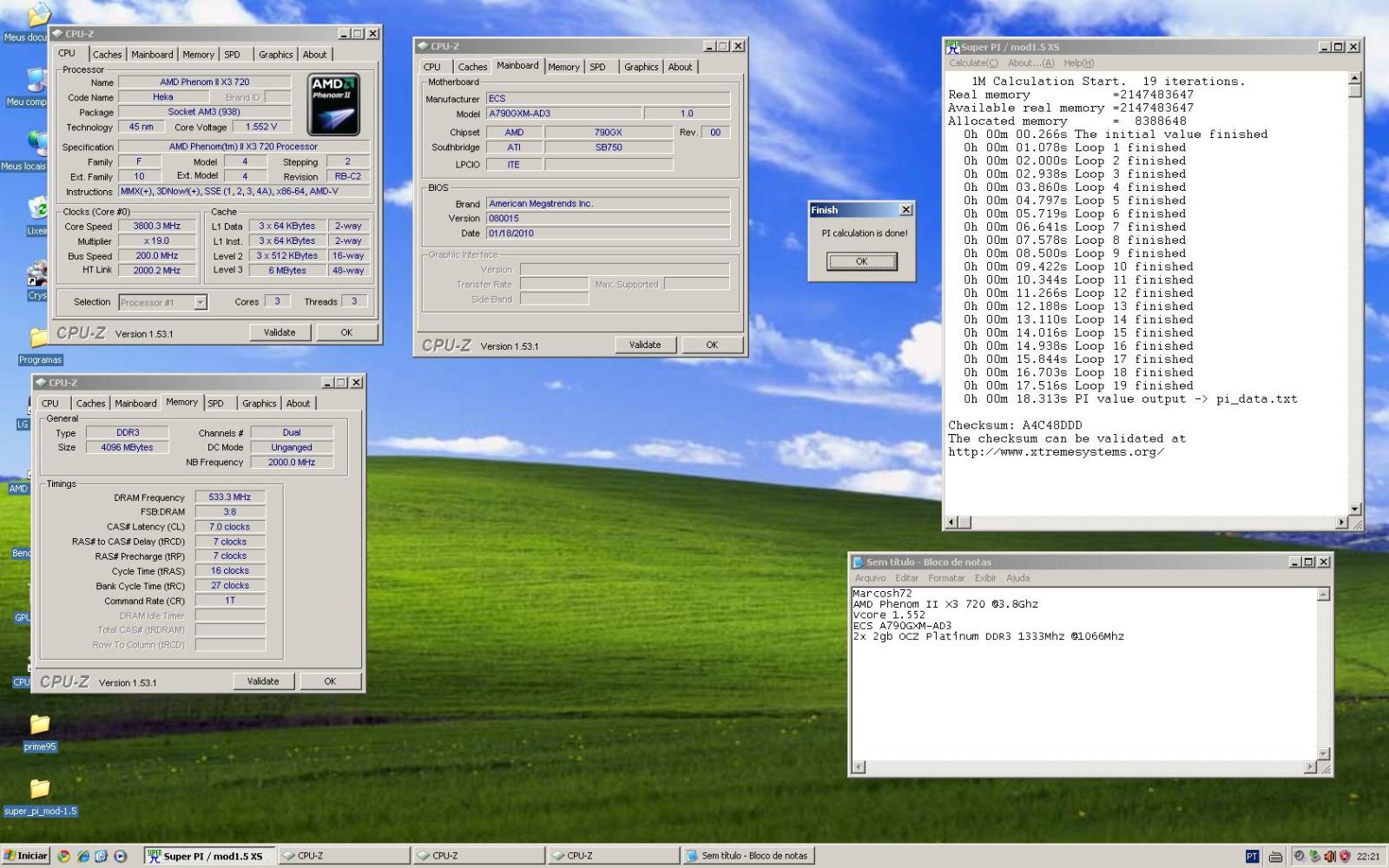Click OK in Mainboard window
This screenshot has width=1389, height=868.
pyautogui.click(x=712, y=345)
